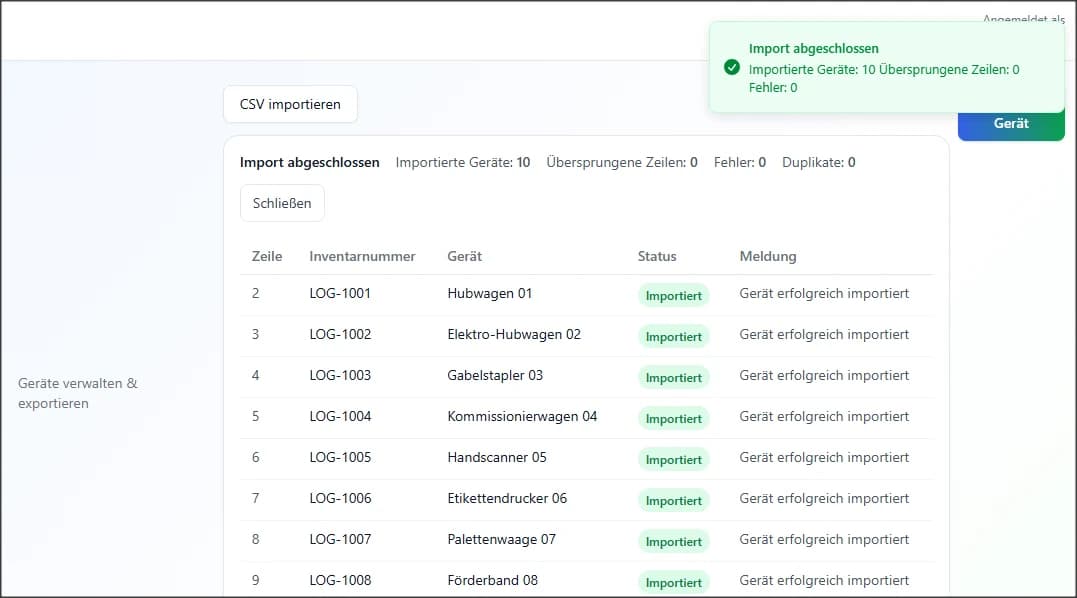Select inventory number LOG-1003
Screen dimensions: 1077x598
(340, 376)
